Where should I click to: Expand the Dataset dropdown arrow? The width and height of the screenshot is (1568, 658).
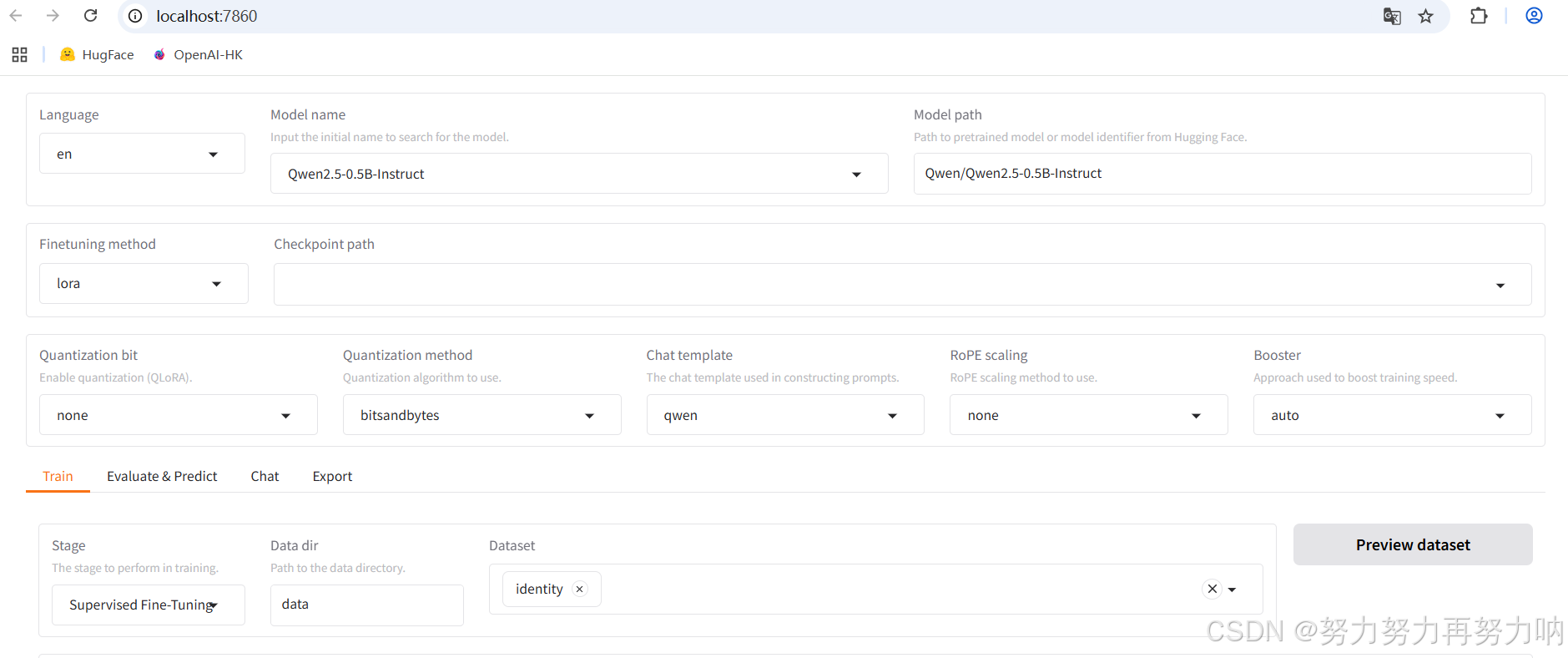click(1233, 590)
